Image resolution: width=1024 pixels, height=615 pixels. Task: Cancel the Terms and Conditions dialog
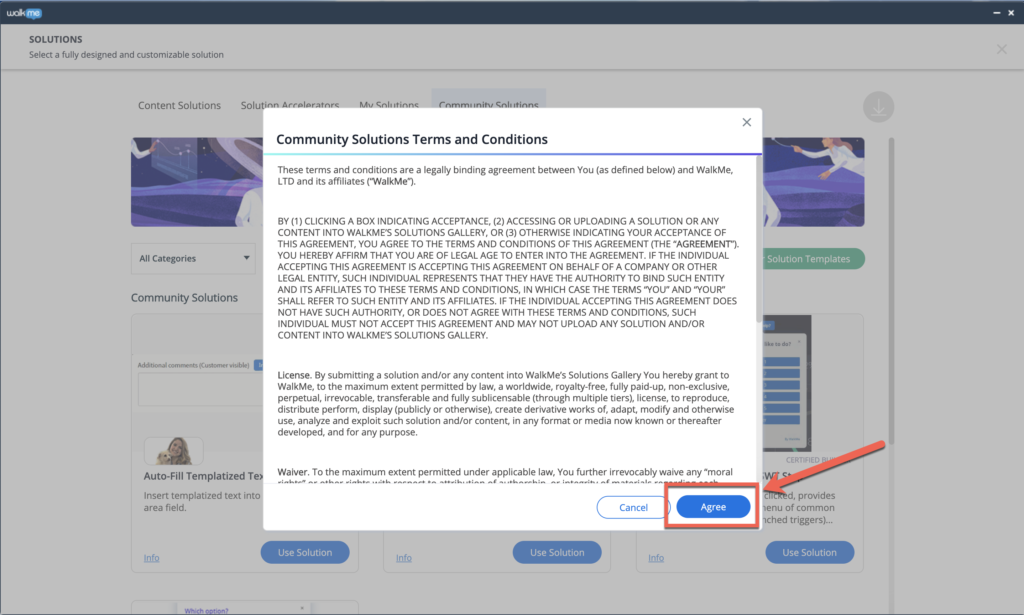(633, 507)
